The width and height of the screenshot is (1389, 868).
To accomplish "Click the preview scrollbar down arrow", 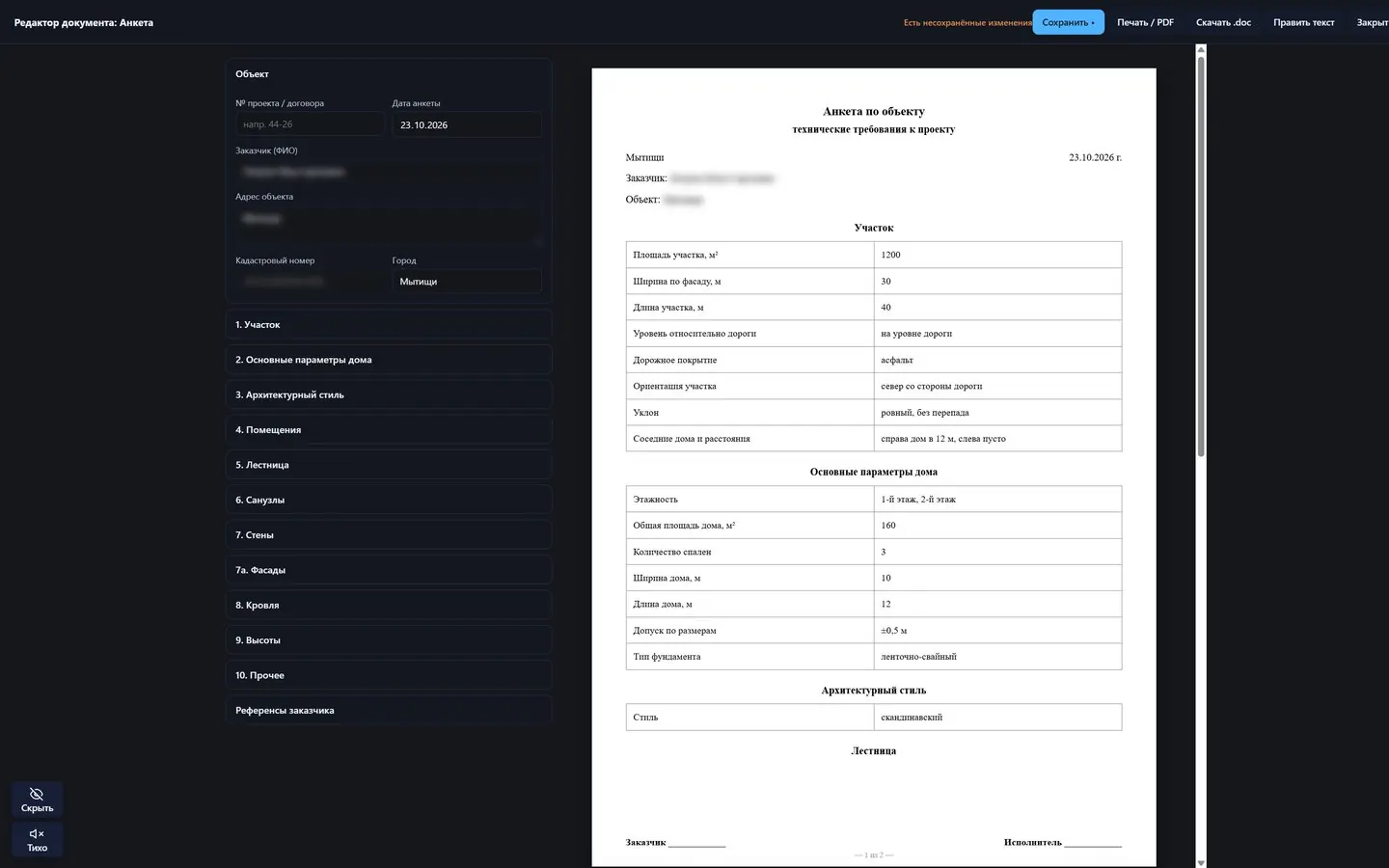I will tap(1201, 862).
